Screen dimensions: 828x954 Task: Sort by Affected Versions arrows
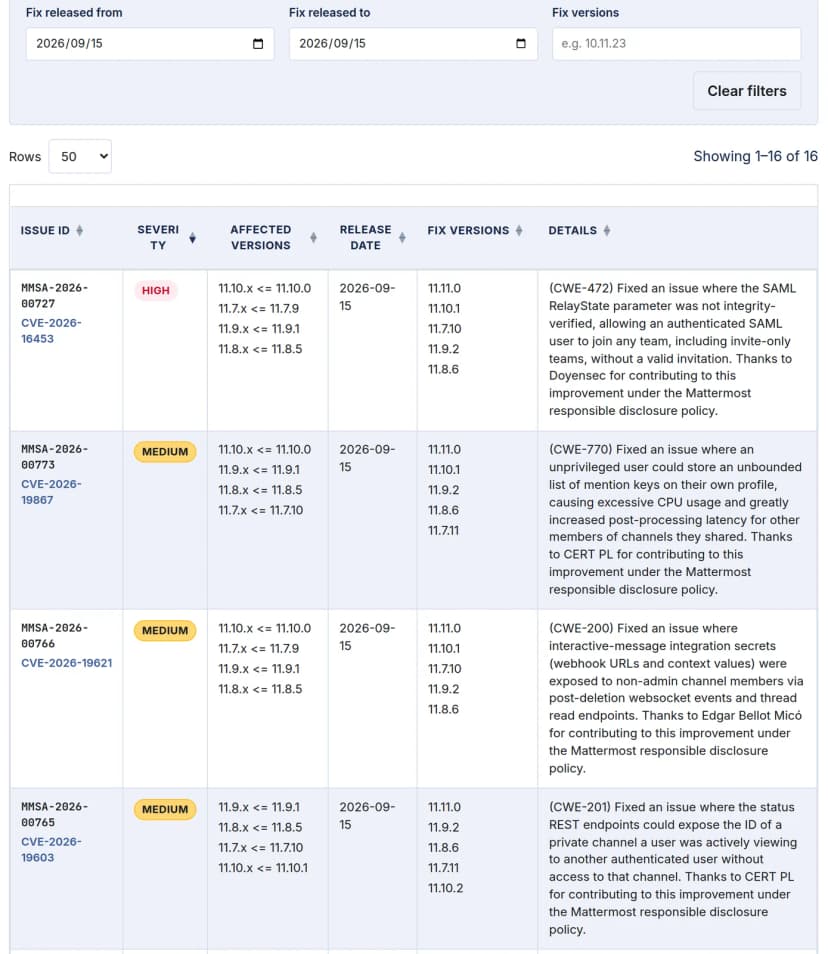pos(313,238)
